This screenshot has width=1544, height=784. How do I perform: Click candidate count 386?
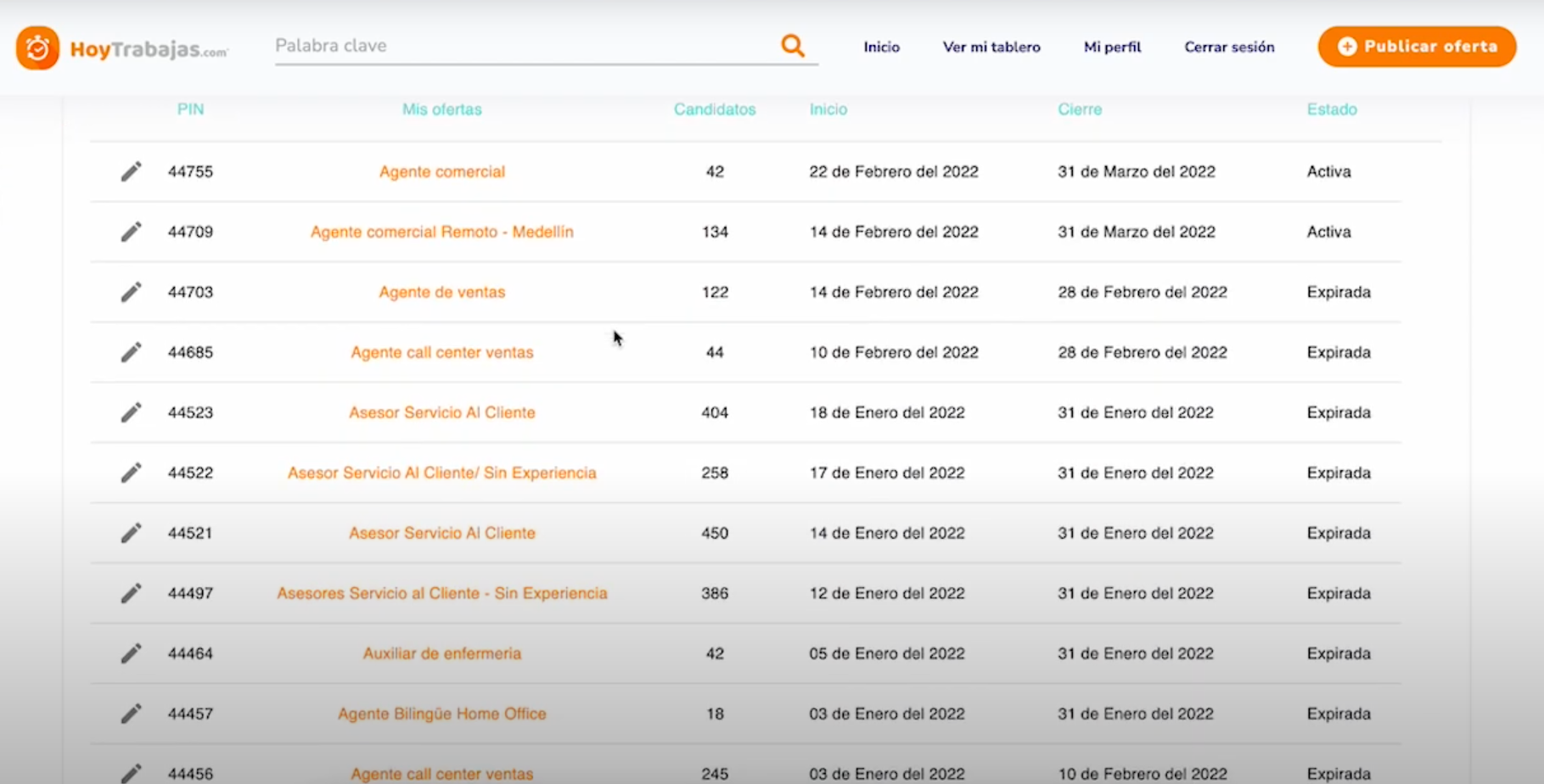tap(715, 593)
